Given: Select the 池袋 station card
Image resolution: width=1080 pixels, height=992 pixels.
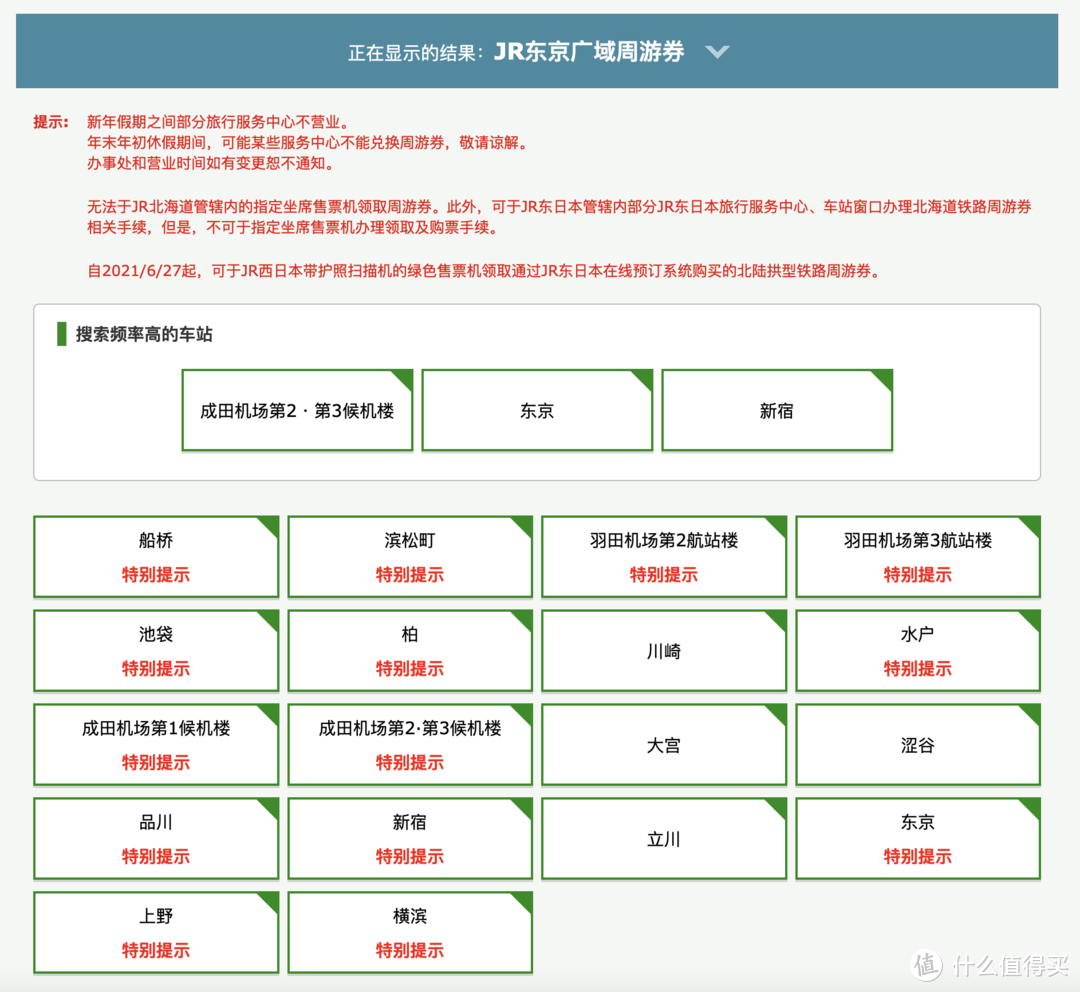Looking at the screenshot, I should tap(156, 650).
